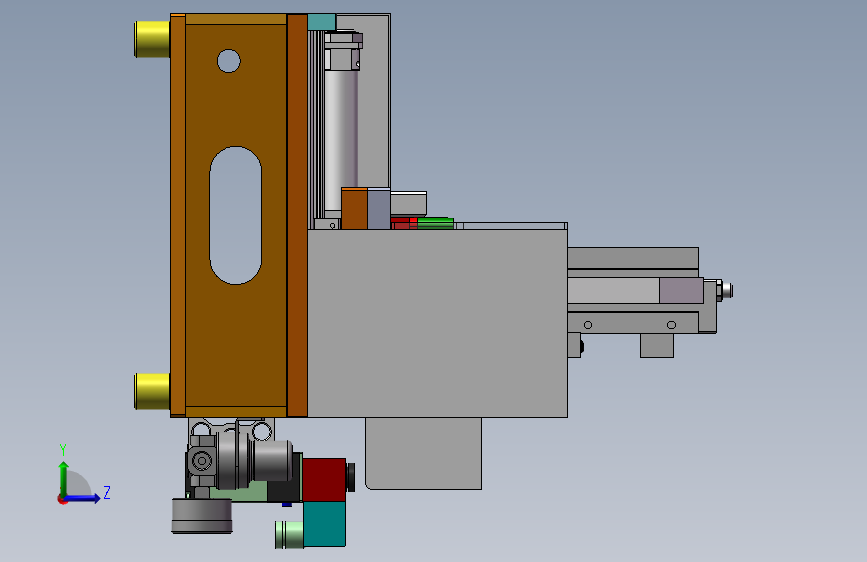Click the red origin dot of the triad

click(62, 499)
